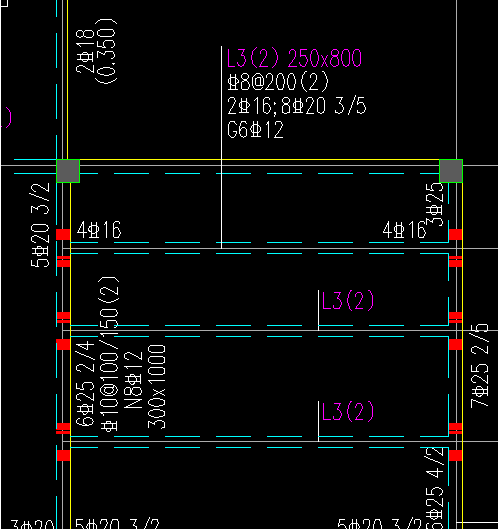Screen dimensions: 498x529
Task: Select the vertical 5⌀20 3/2 annotation
Action: tap(40, 225)
